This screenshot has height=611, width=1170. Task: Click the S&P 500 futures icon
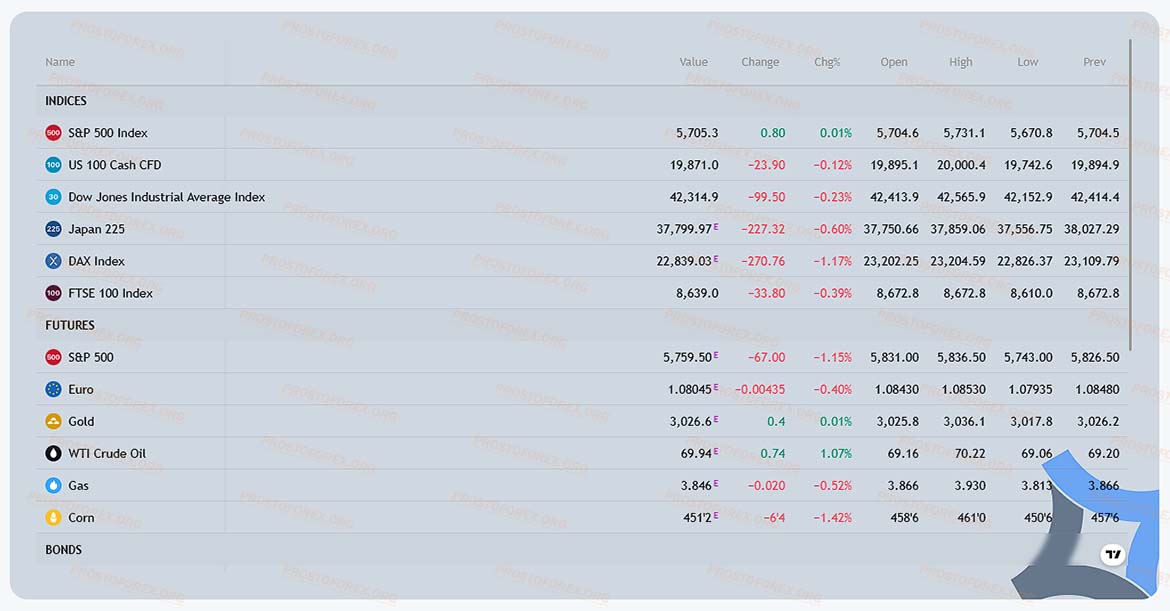click(53, 357)
